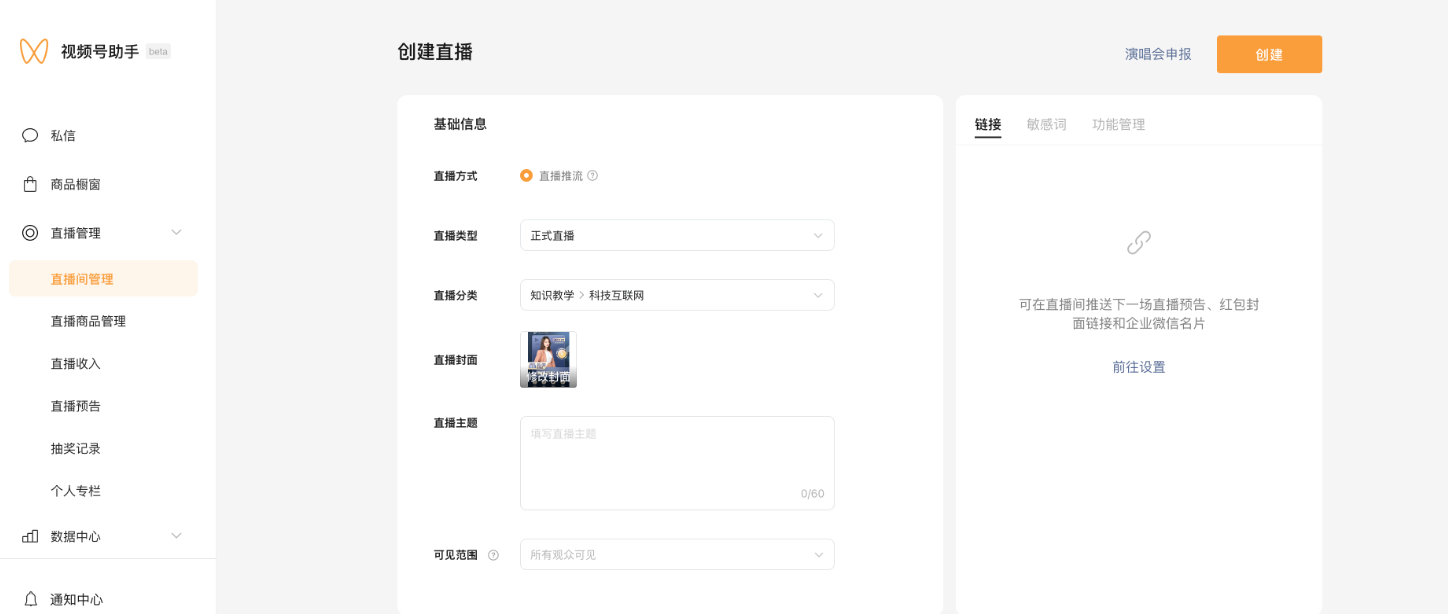The height and width of the screenshot is (614, 1448).
Task: Expand the 数据中心 sidebar section chevron
Action: pyautogui.click(x=176, y=536)
